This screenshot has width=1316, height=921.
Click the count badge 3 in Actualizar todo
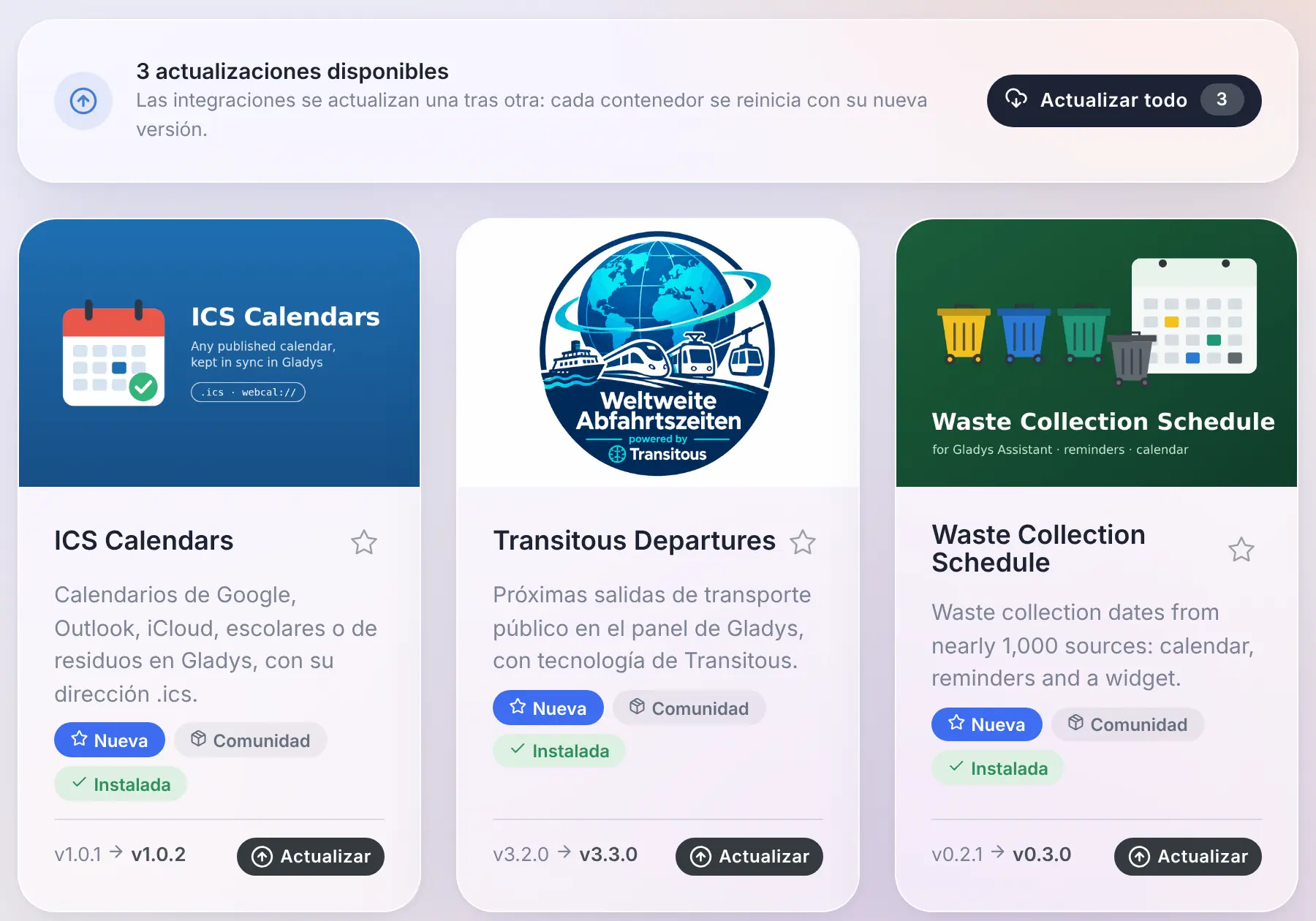pyautogui.click(x=1222, y=99)
